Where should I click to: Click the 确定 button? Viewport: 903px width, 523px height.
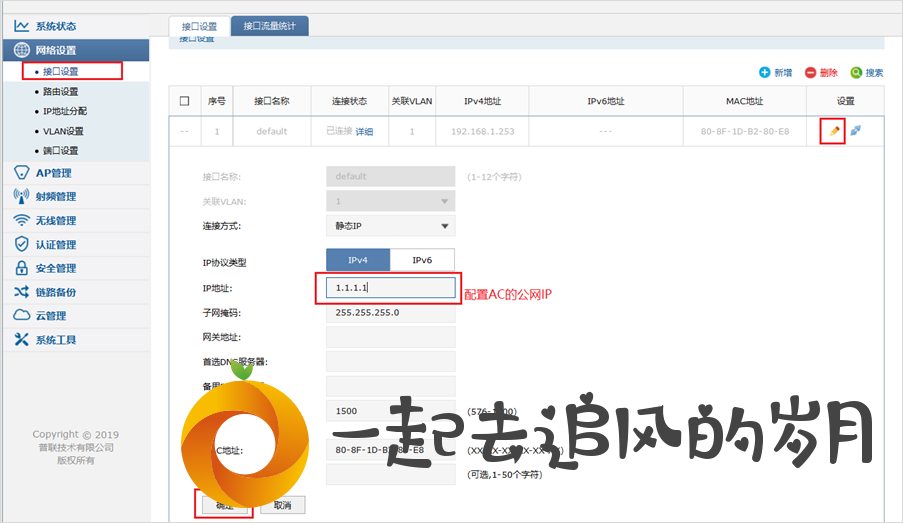click(x=225, y=505)
